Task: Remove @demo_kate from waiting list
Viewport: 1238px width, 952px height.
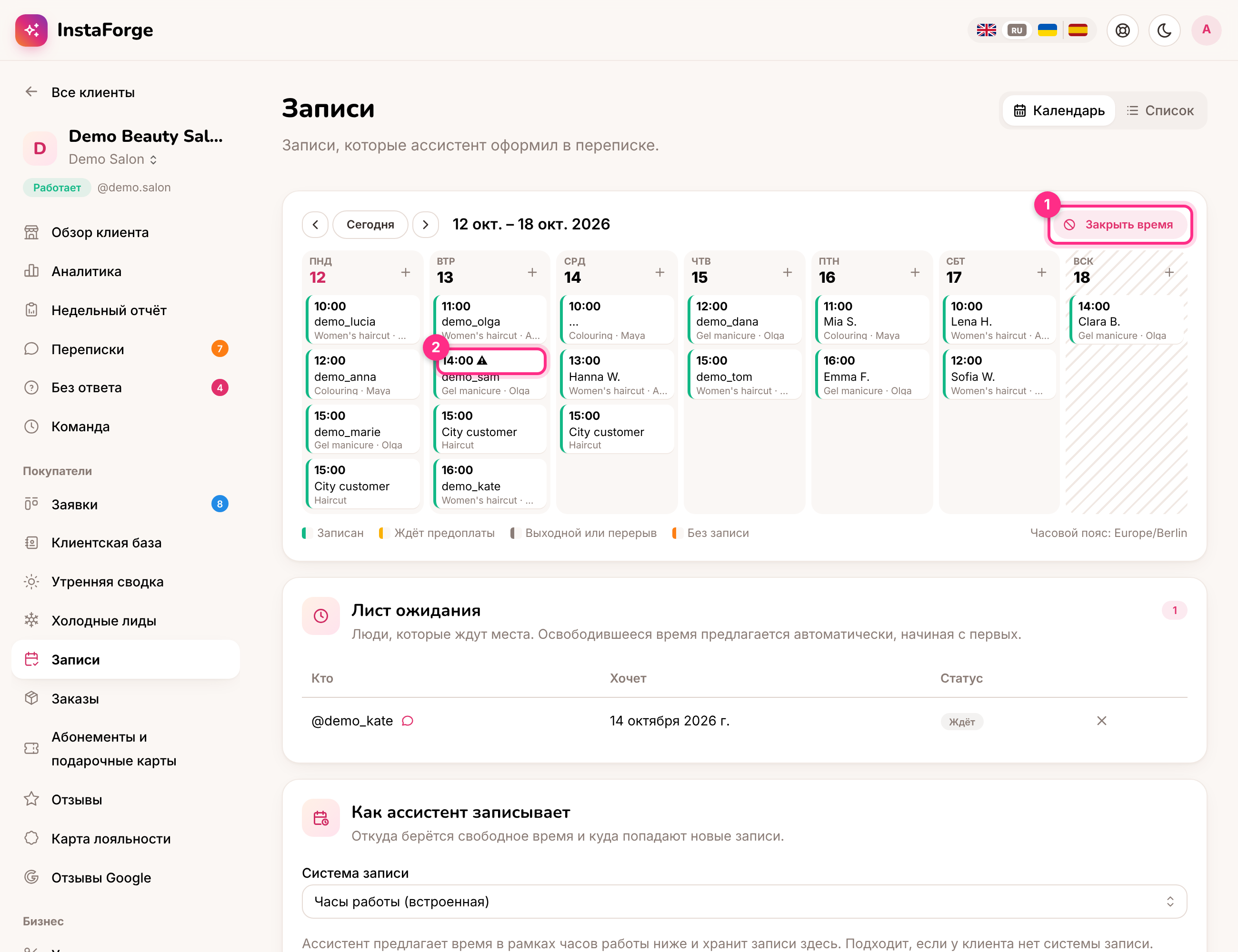Action: click(1101, 721)
